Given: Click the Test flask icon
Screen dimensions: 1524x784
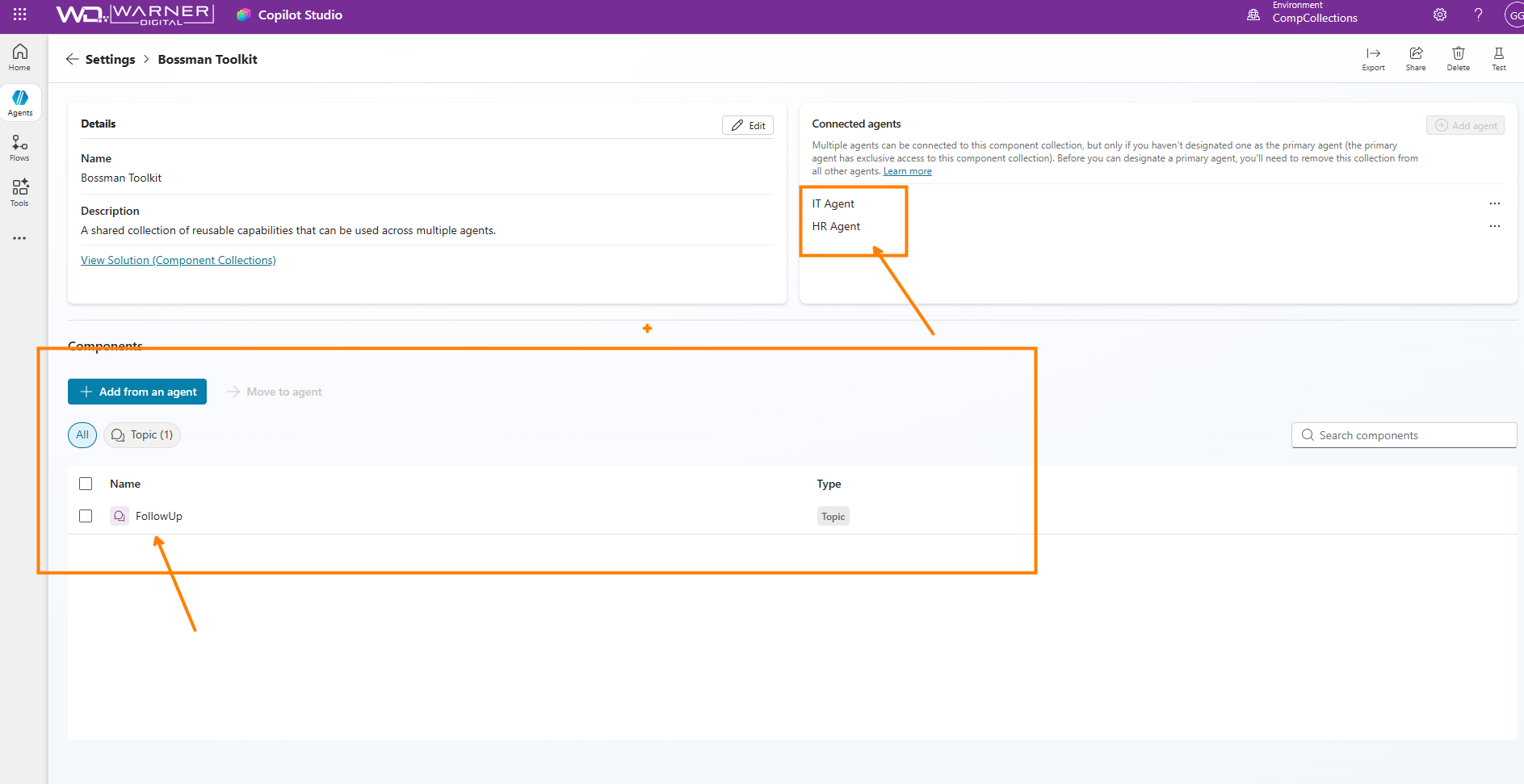Looking at the screenshot, I should pyautogui.click(x=1499, y=58).
